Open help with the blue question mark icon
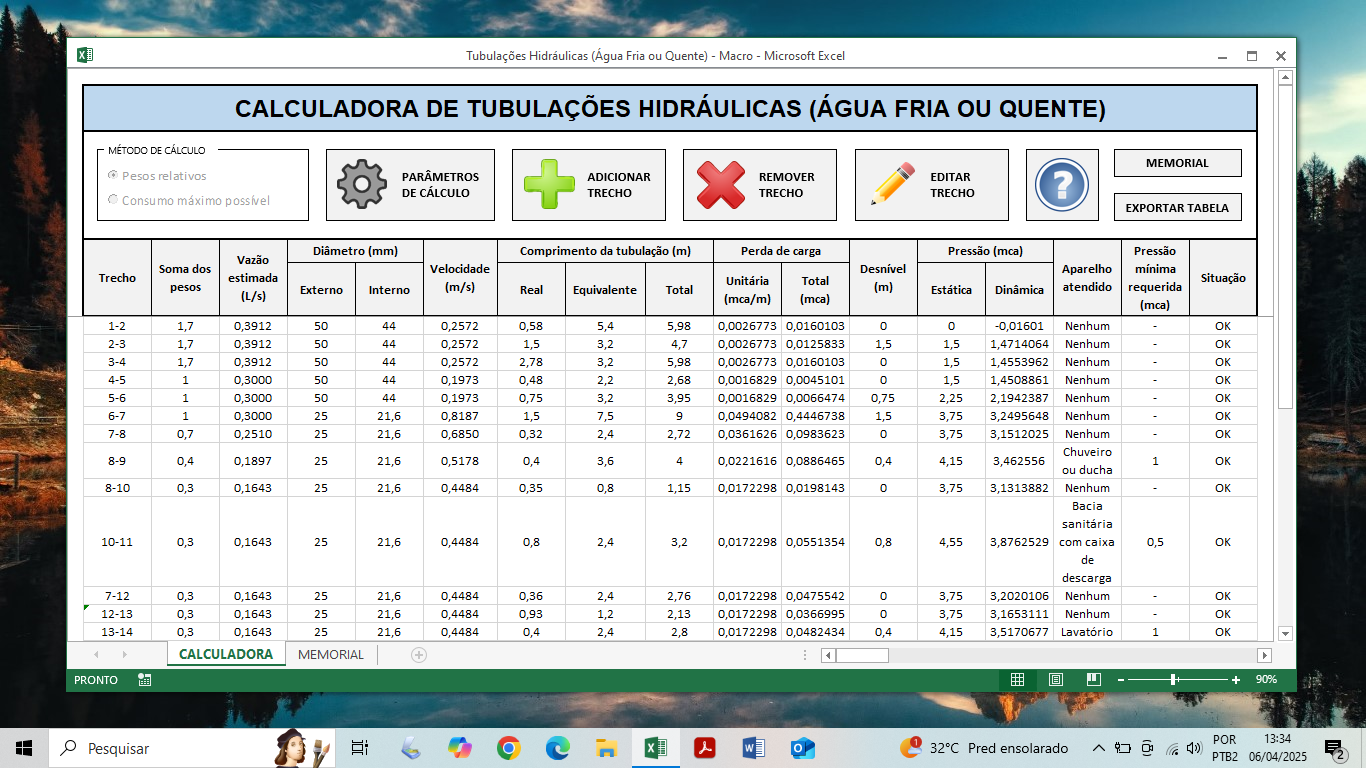Viewport: 1366px width, 768px height. coord(1061,185)
